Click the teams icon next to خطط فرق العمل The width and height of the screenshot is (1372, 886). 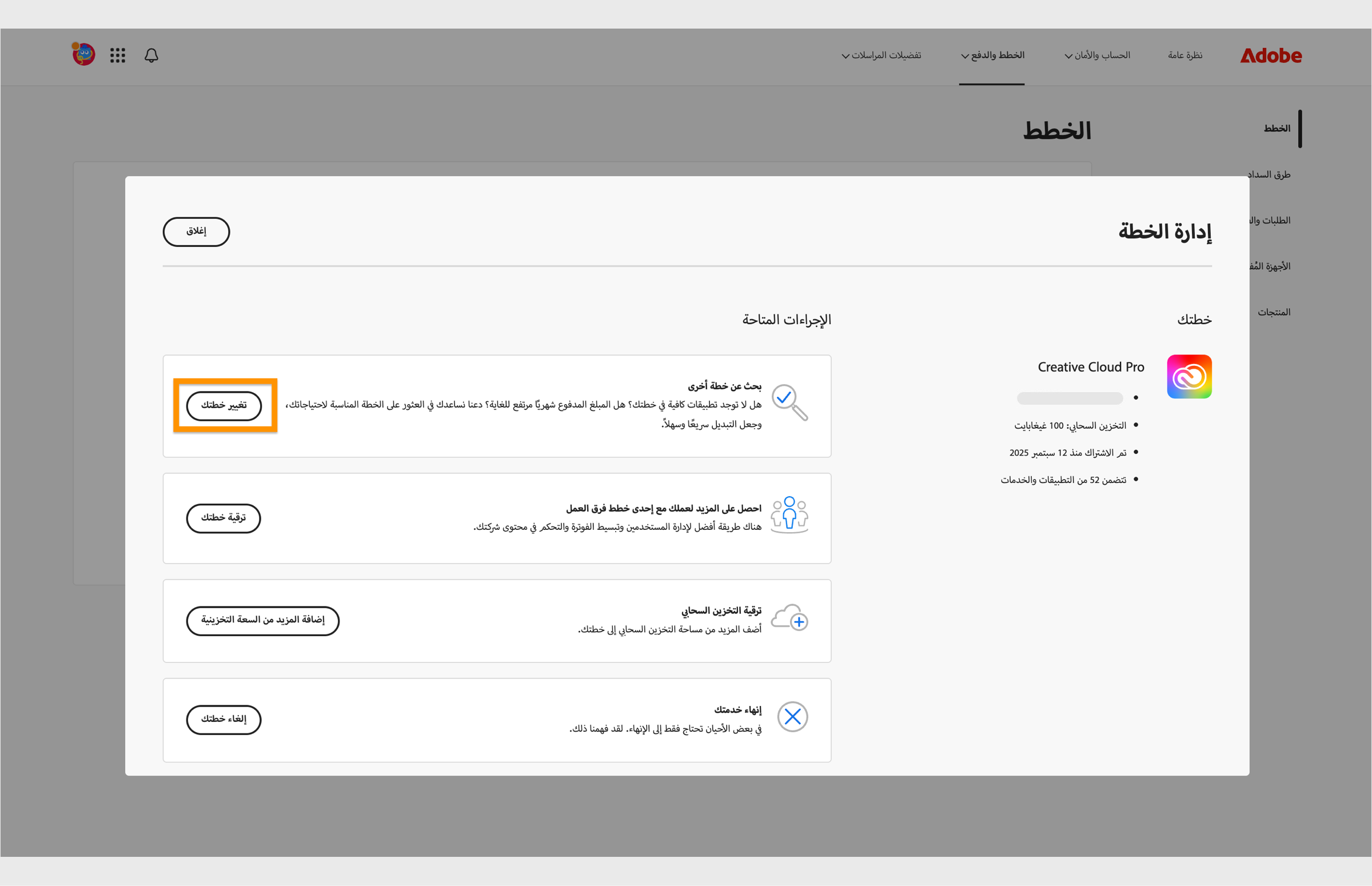click(789, 514)
